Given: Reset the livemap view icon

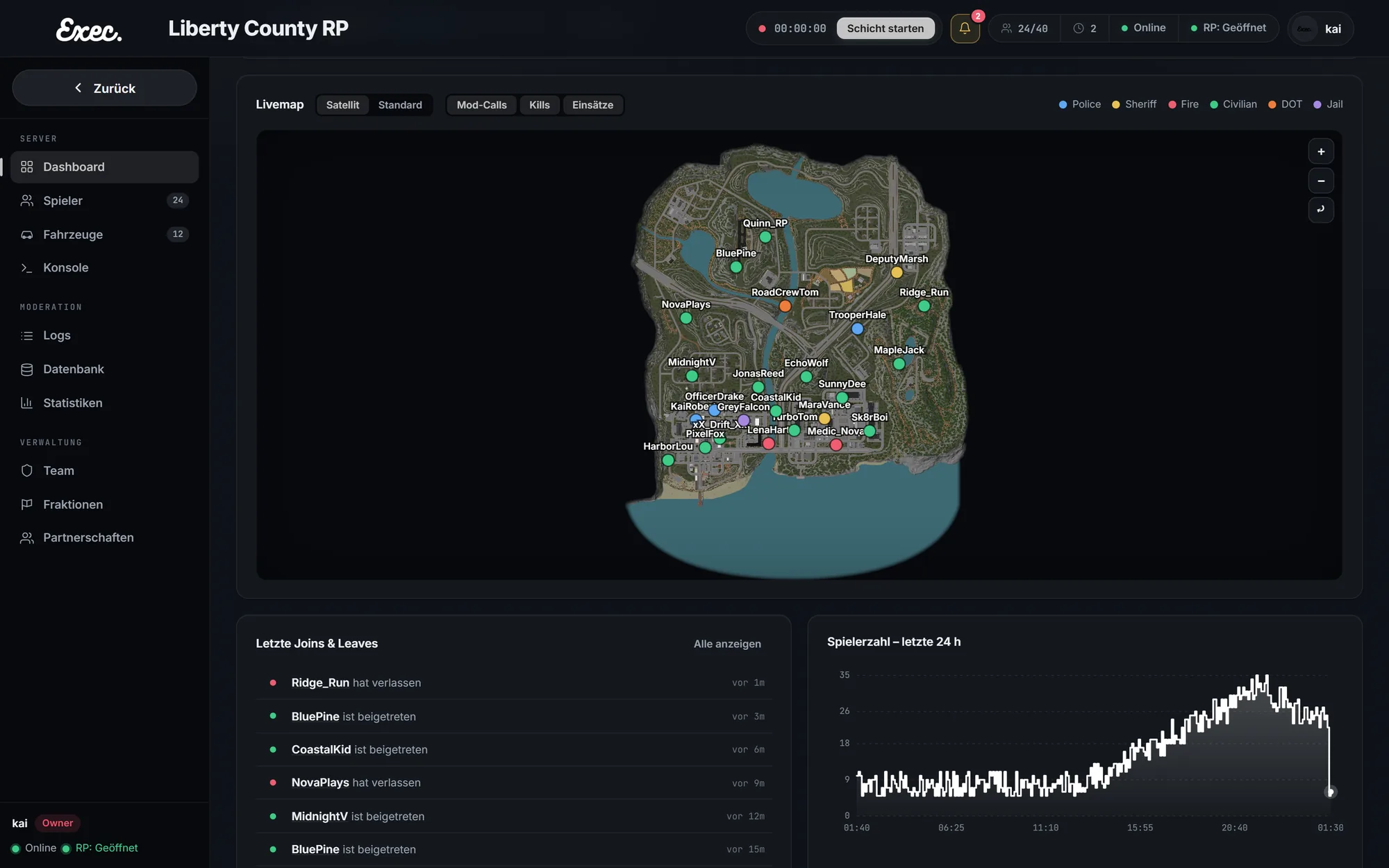Looking at the screenshot, I should coord(1321,210).
